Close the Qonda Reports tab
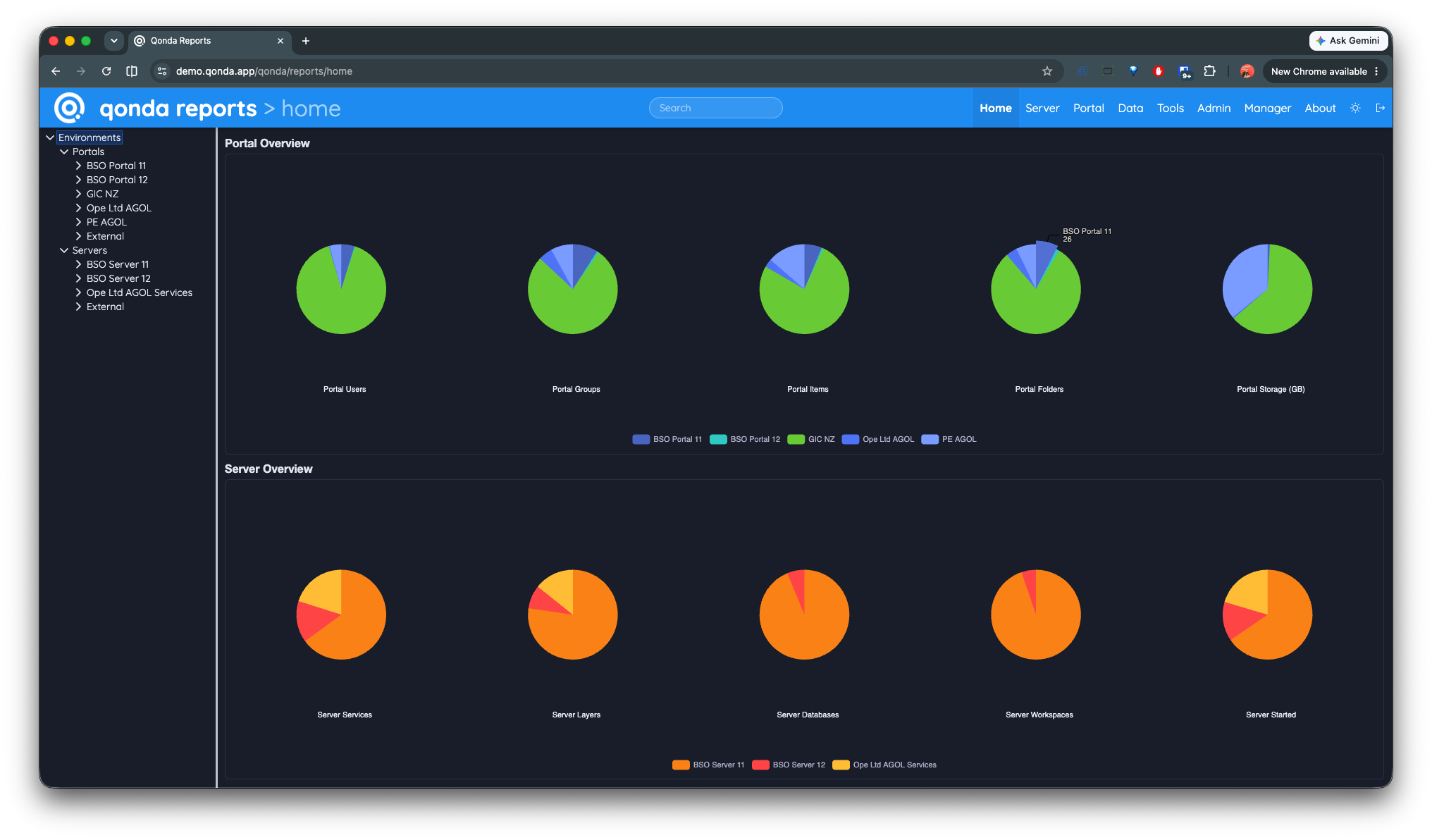The height and width of the screenshot is (840, 1432). 280,41
